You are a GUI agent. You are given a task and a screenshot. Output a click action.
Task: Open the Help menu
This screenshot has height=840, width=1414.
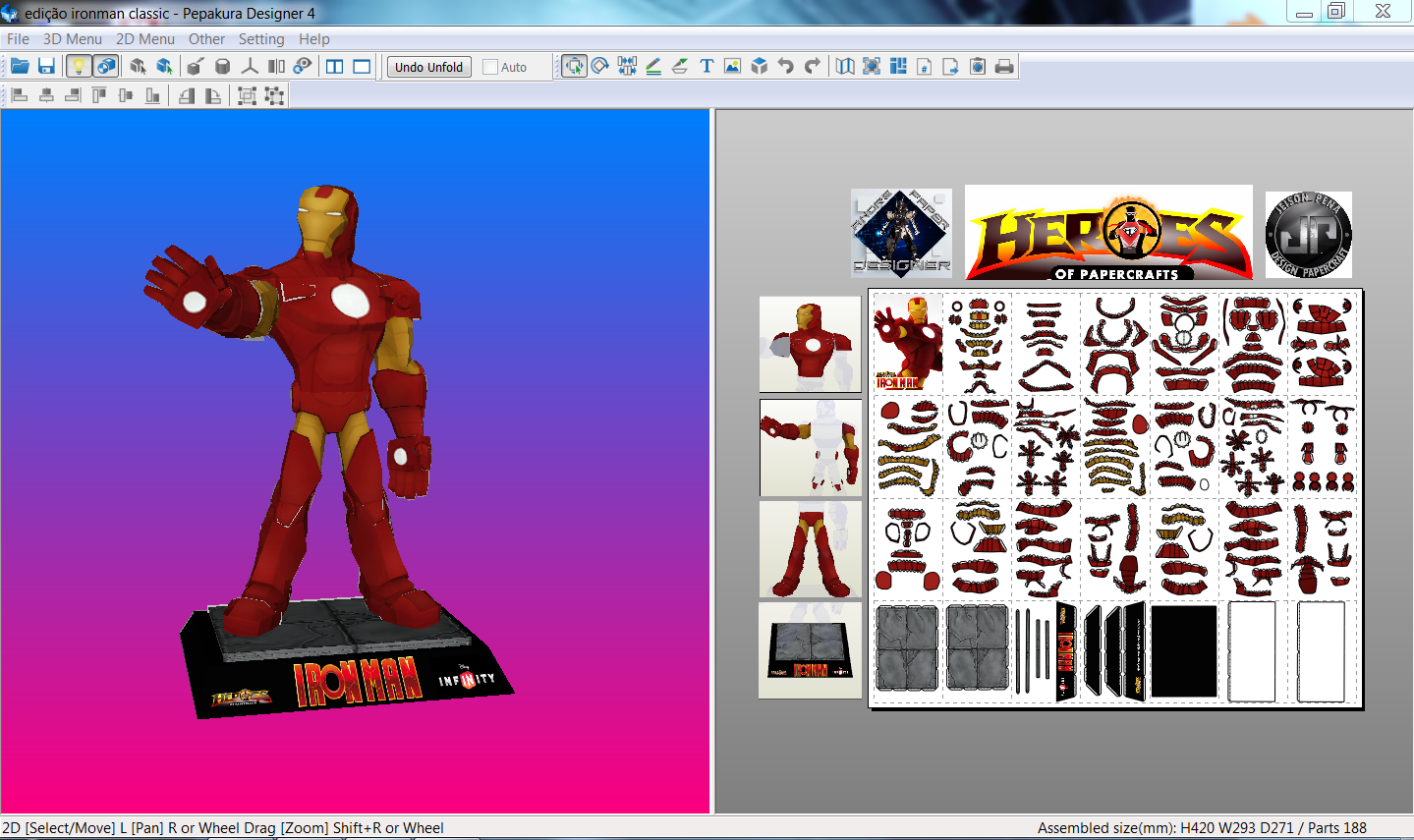pos(314,39)
